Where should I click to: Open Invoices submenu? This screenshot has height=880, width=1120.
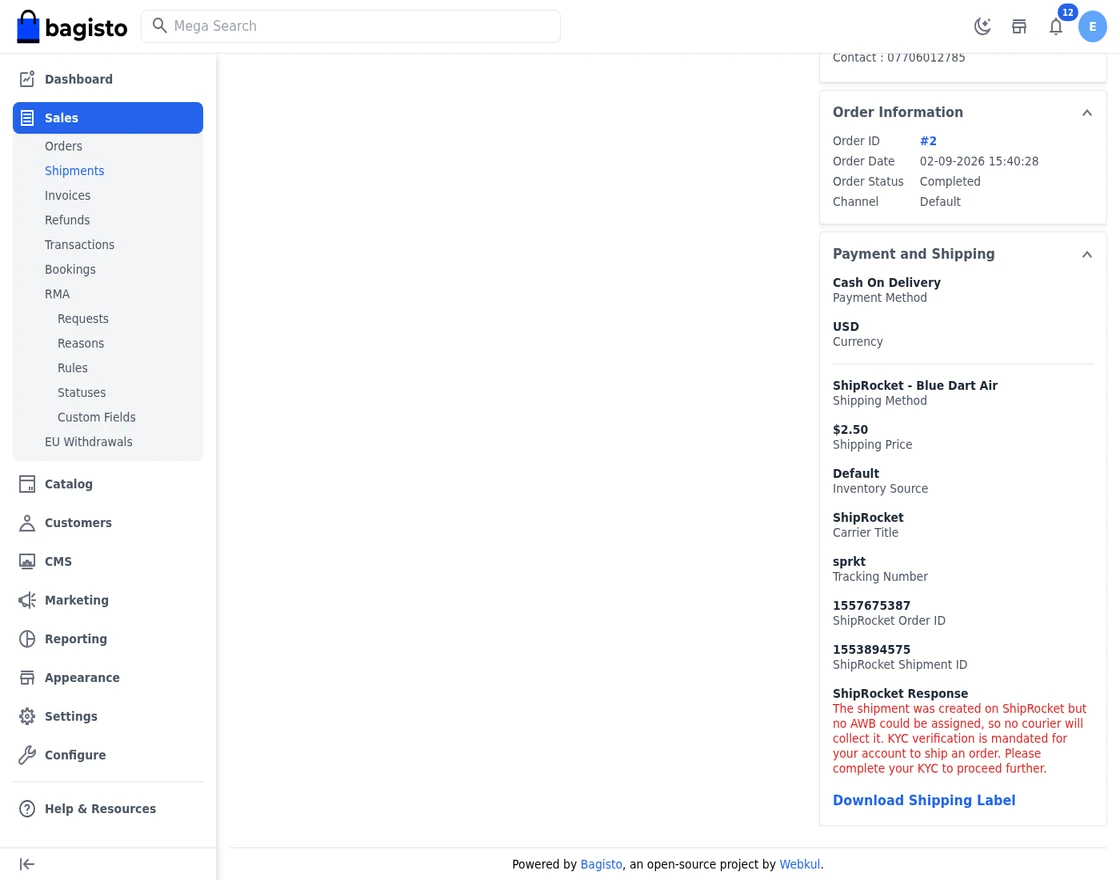pyautogui.click(x=67, y=195)
